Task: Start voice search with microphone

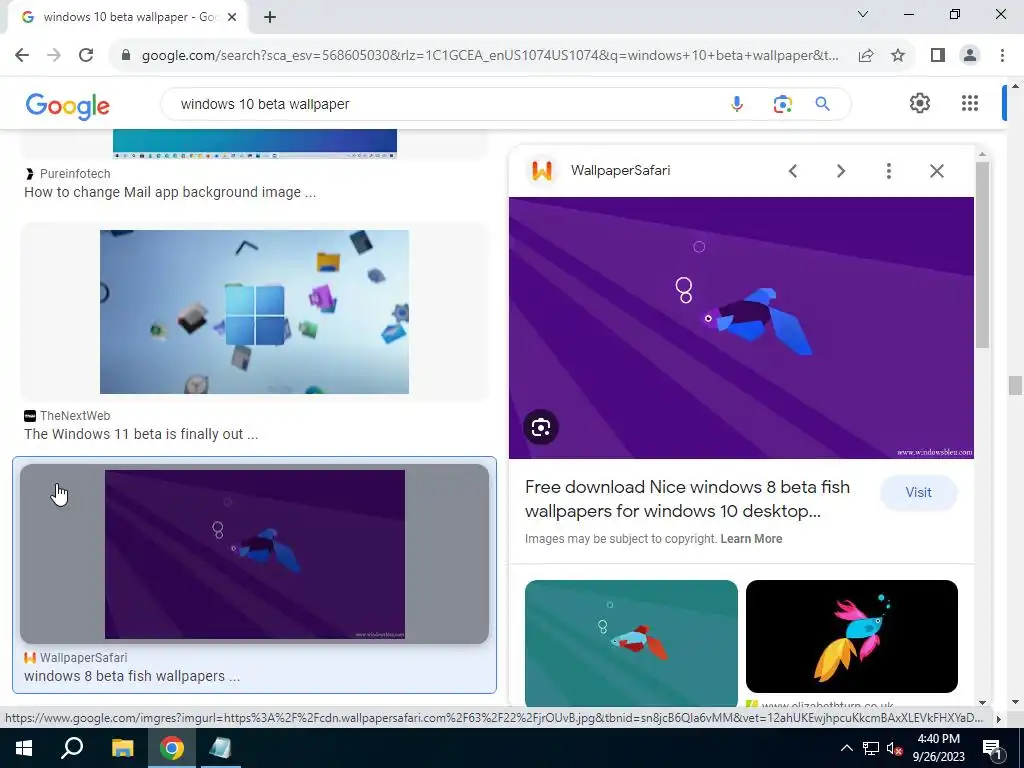Action: [x=737, y=104]
